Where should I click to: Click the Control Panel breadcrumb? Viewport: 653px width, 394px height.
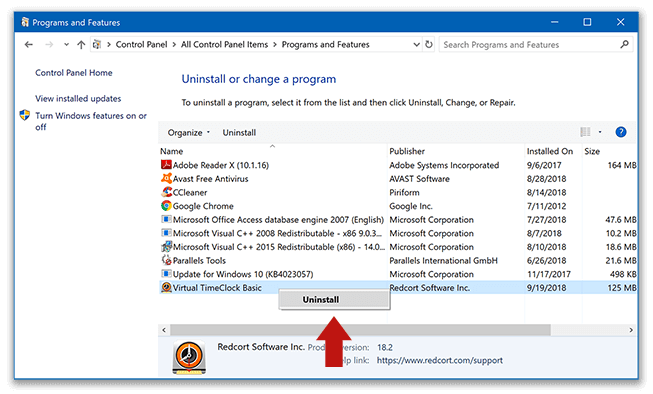(141, 45)
